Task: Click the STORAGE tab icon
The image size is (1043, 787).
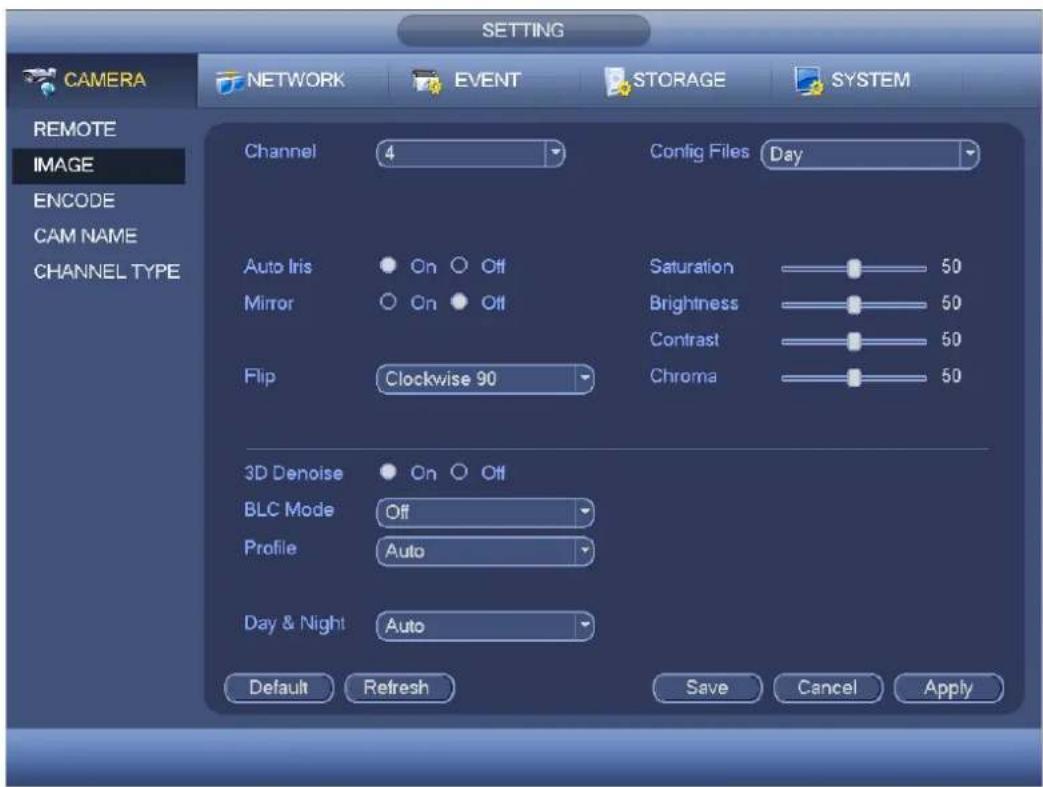Action: 617,81
